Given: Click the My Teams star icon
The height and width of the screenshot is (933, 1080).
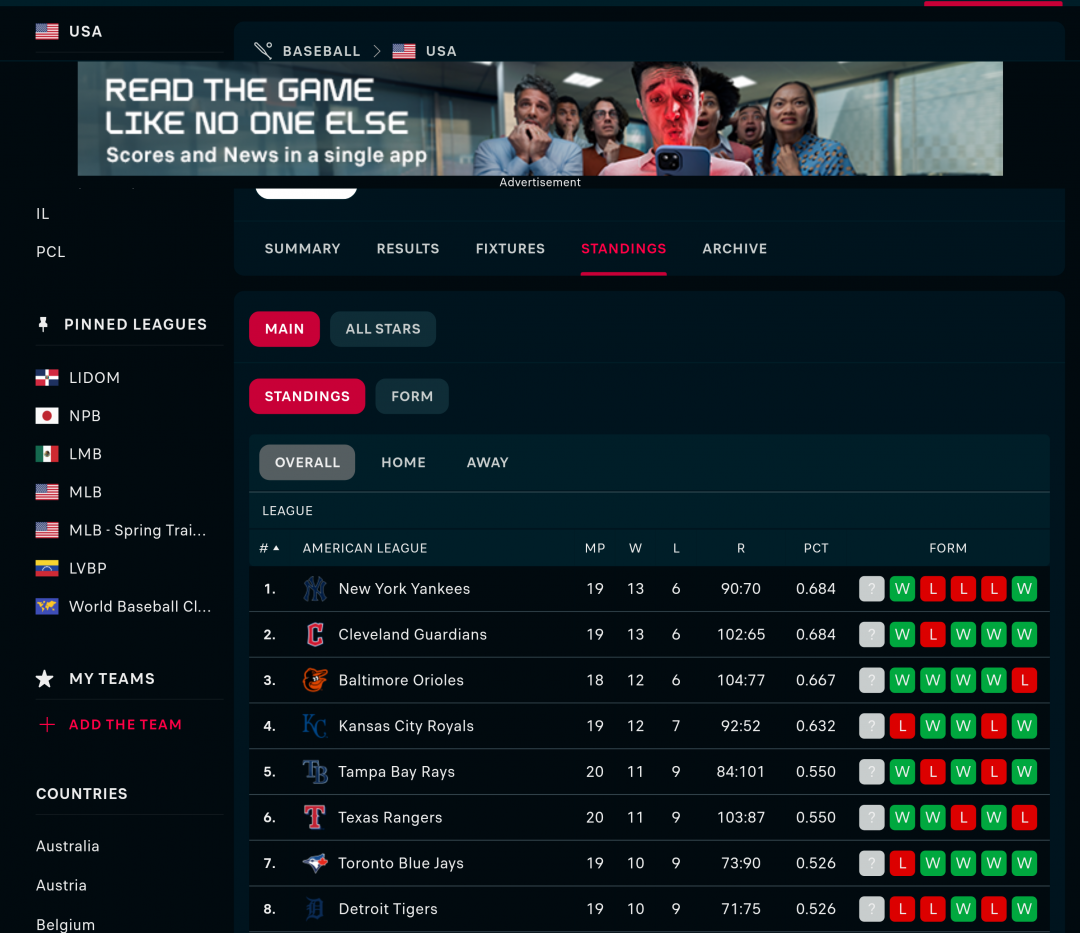Looking at the screenshot, I should click(45, 679).
